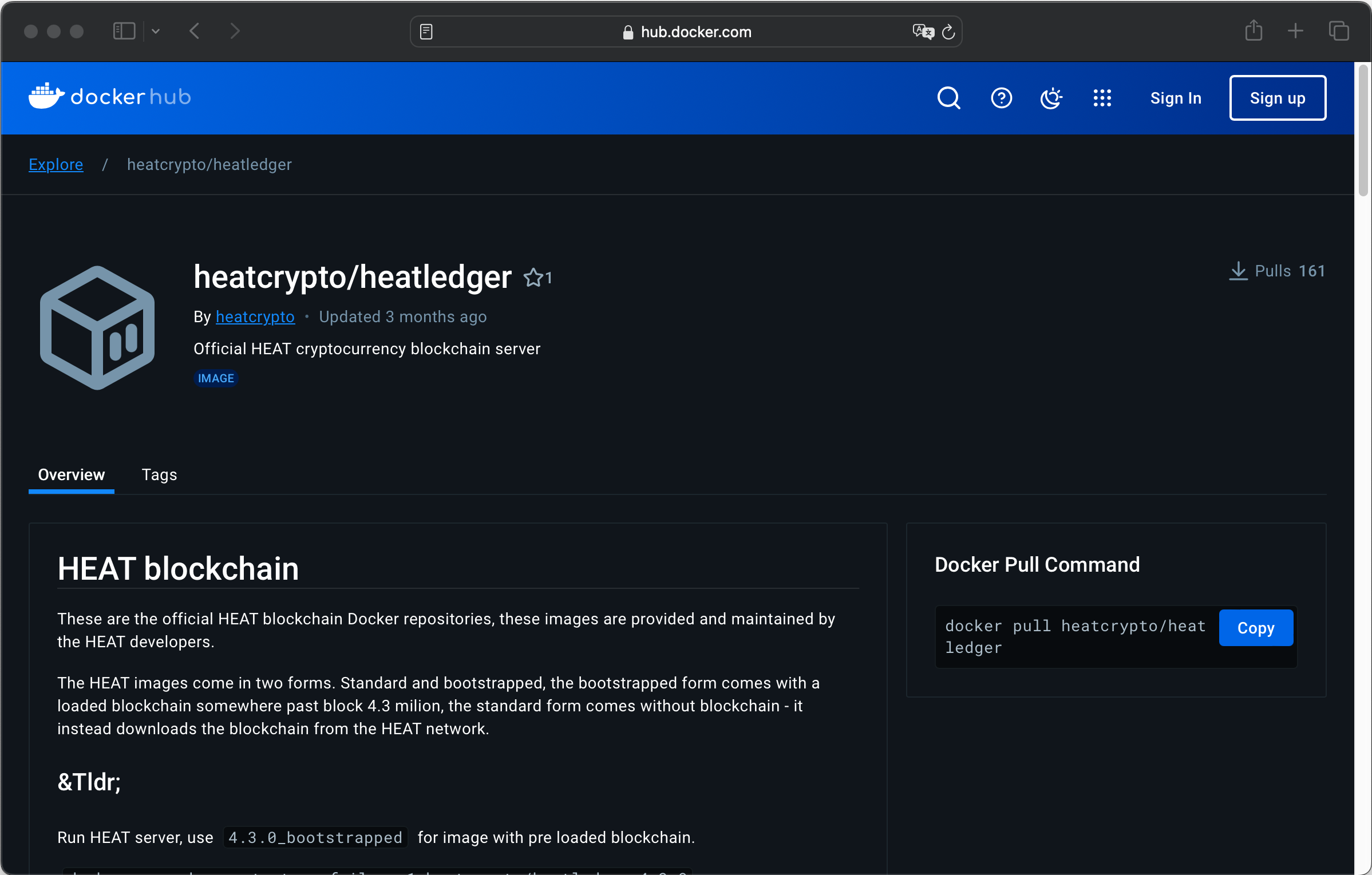1372x875 pixels.
Task: Switch to the Tags tab
Action: click(159, 475)
